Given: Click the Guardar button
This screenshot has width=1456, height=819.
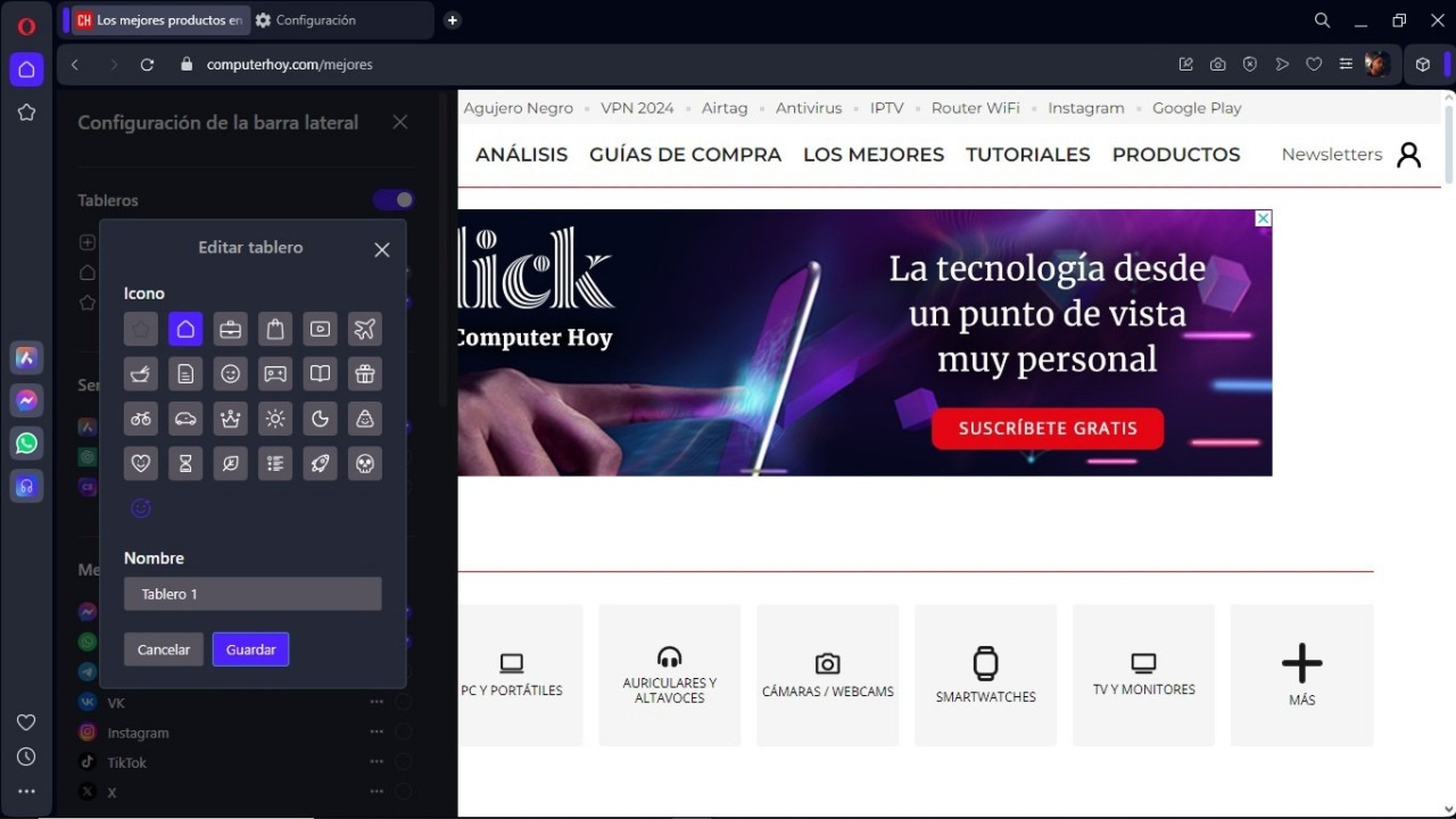Looking at the screenshot, I should [250, 650].
